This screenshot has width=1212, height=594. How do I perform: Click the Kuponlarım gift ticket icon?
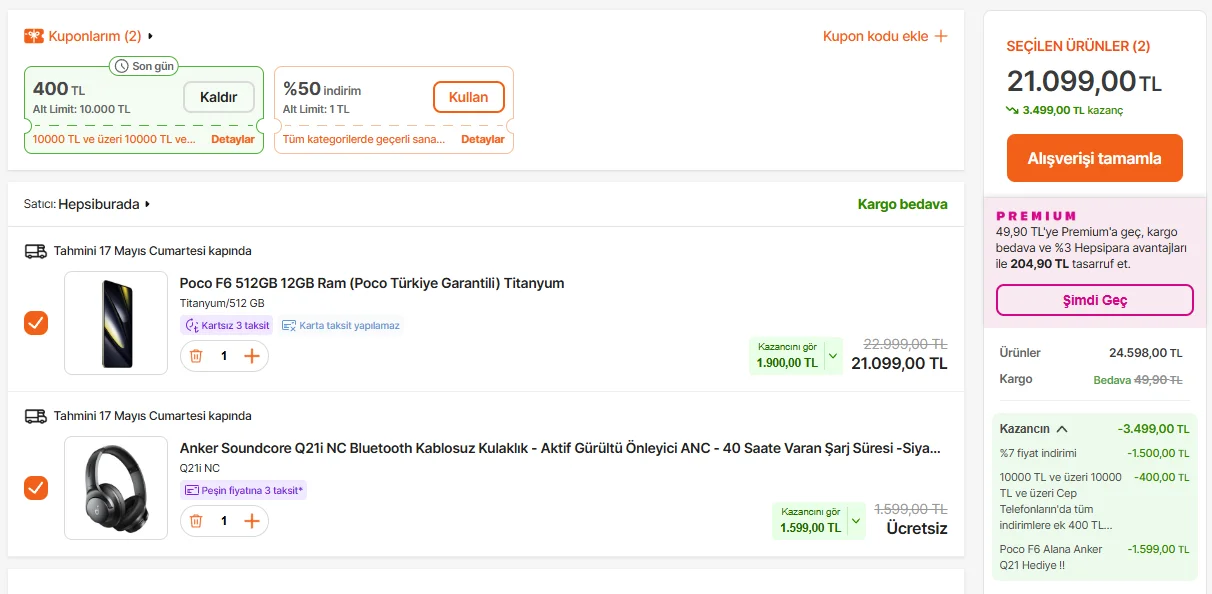tap(34, 36)
